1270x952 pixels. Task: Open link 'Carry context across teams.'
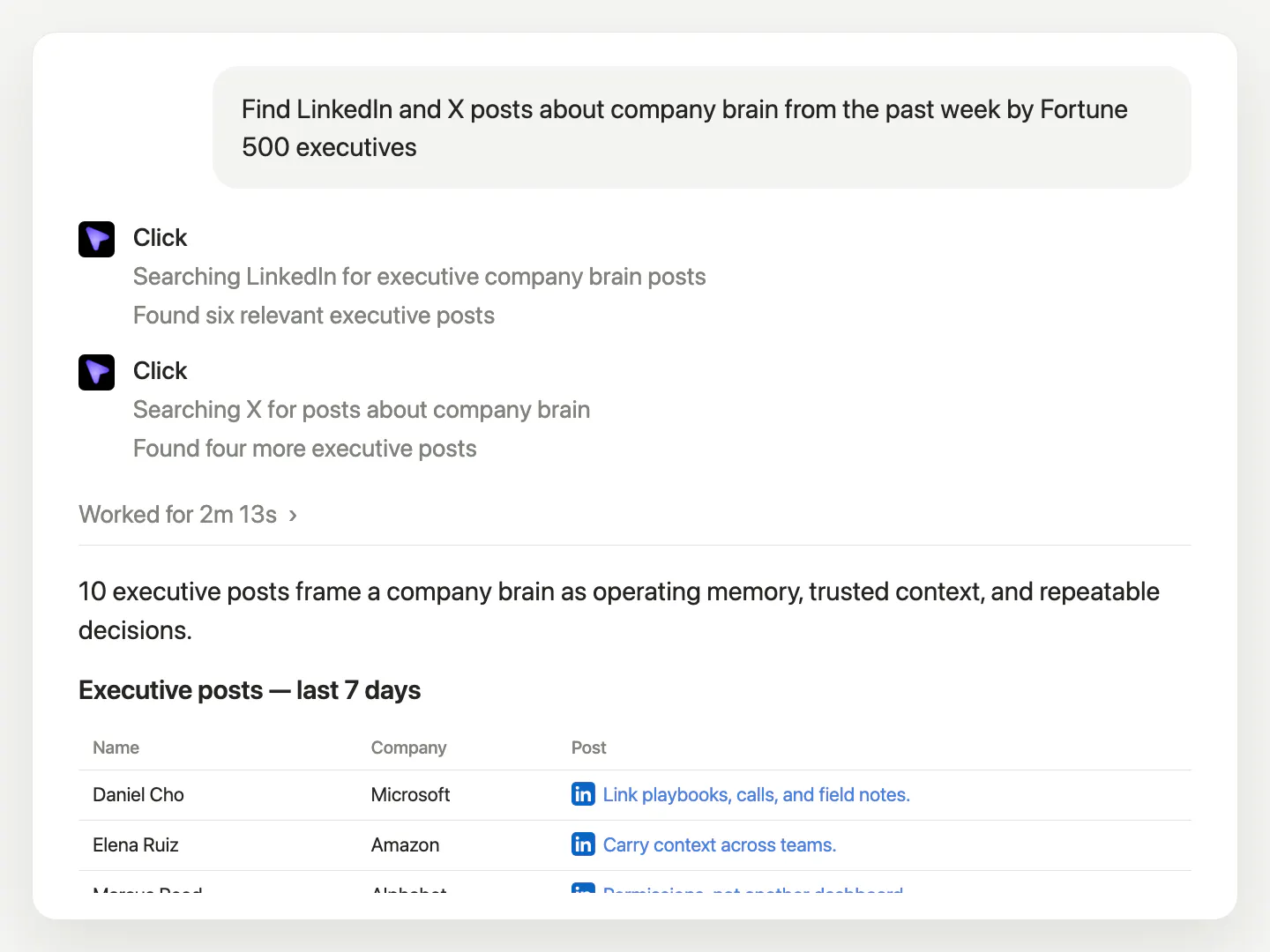pyautogui.click(x=720, y=844)
